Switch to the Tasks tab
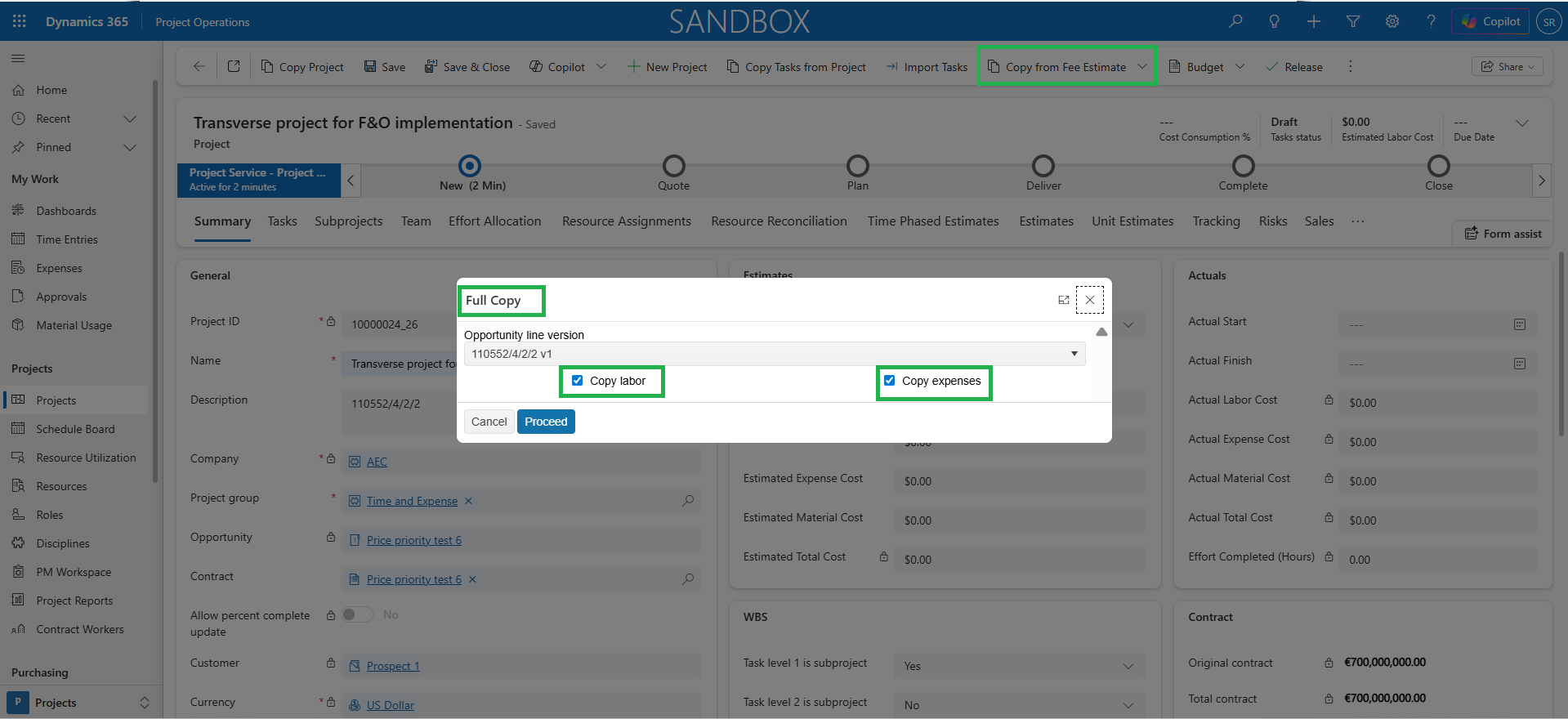 click(282, 221)
